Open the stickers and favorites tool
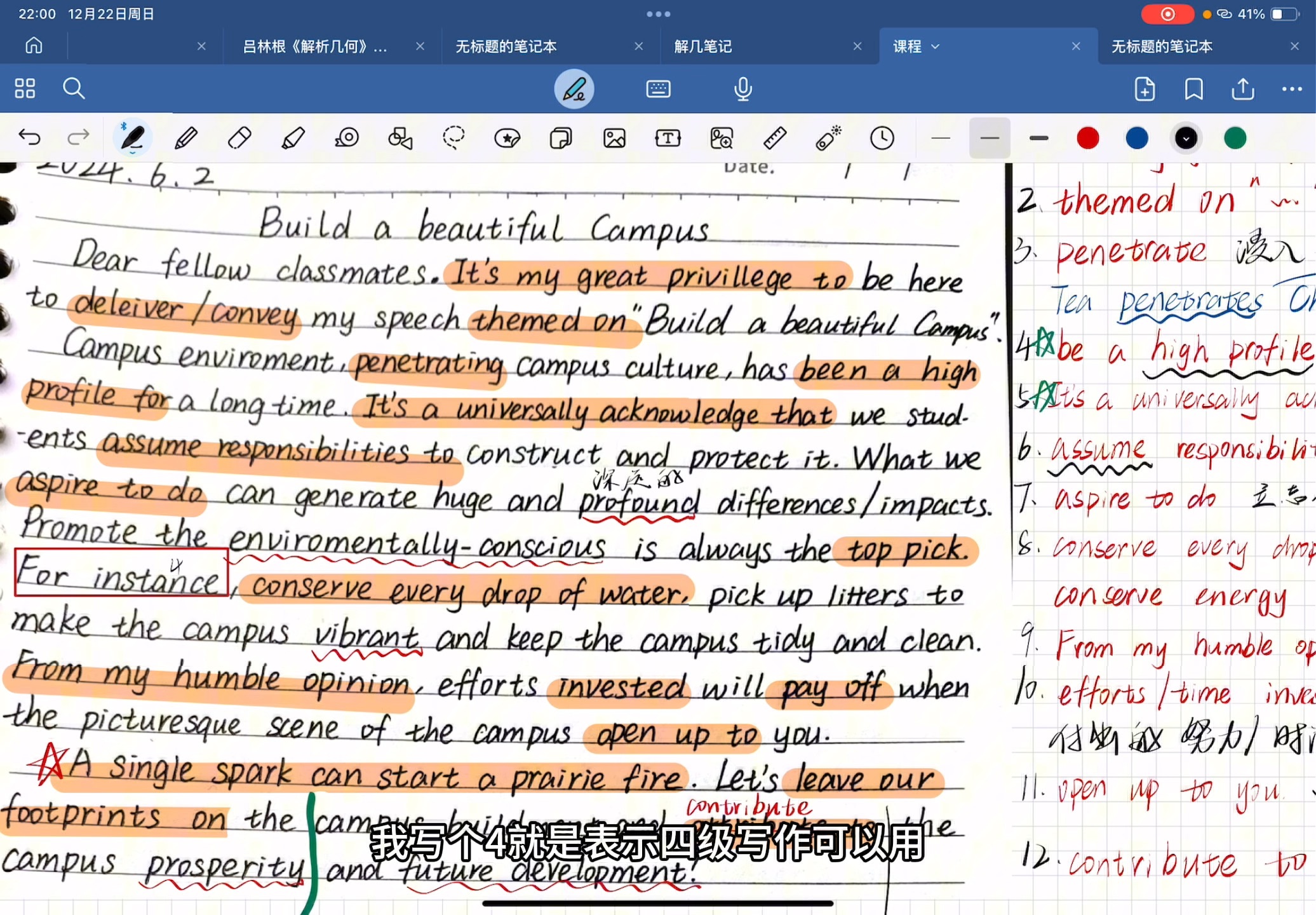 pyautogui.click(x=507, y=138)
